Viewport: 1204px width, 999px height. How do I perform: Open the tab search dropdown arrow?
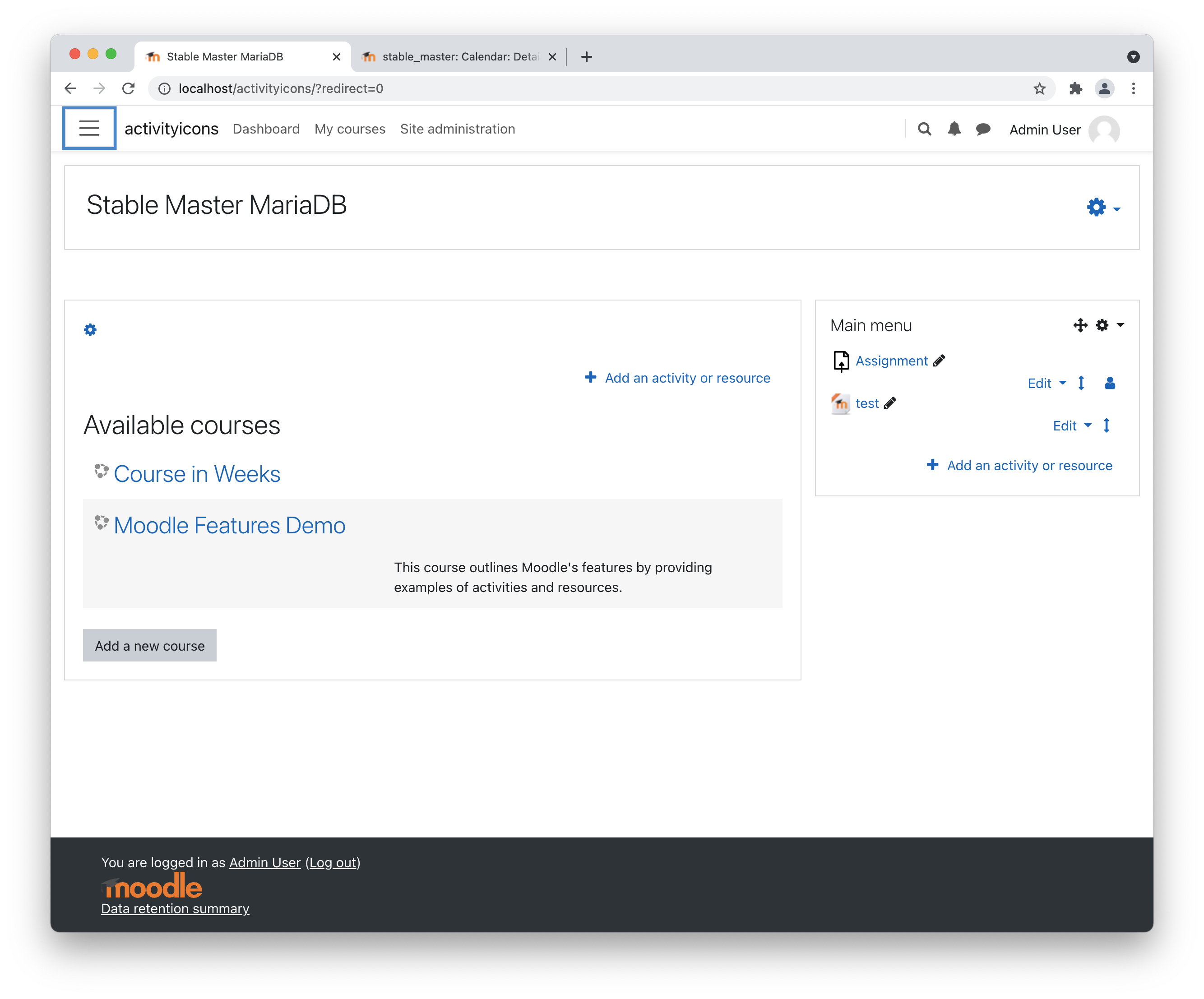1133,57
